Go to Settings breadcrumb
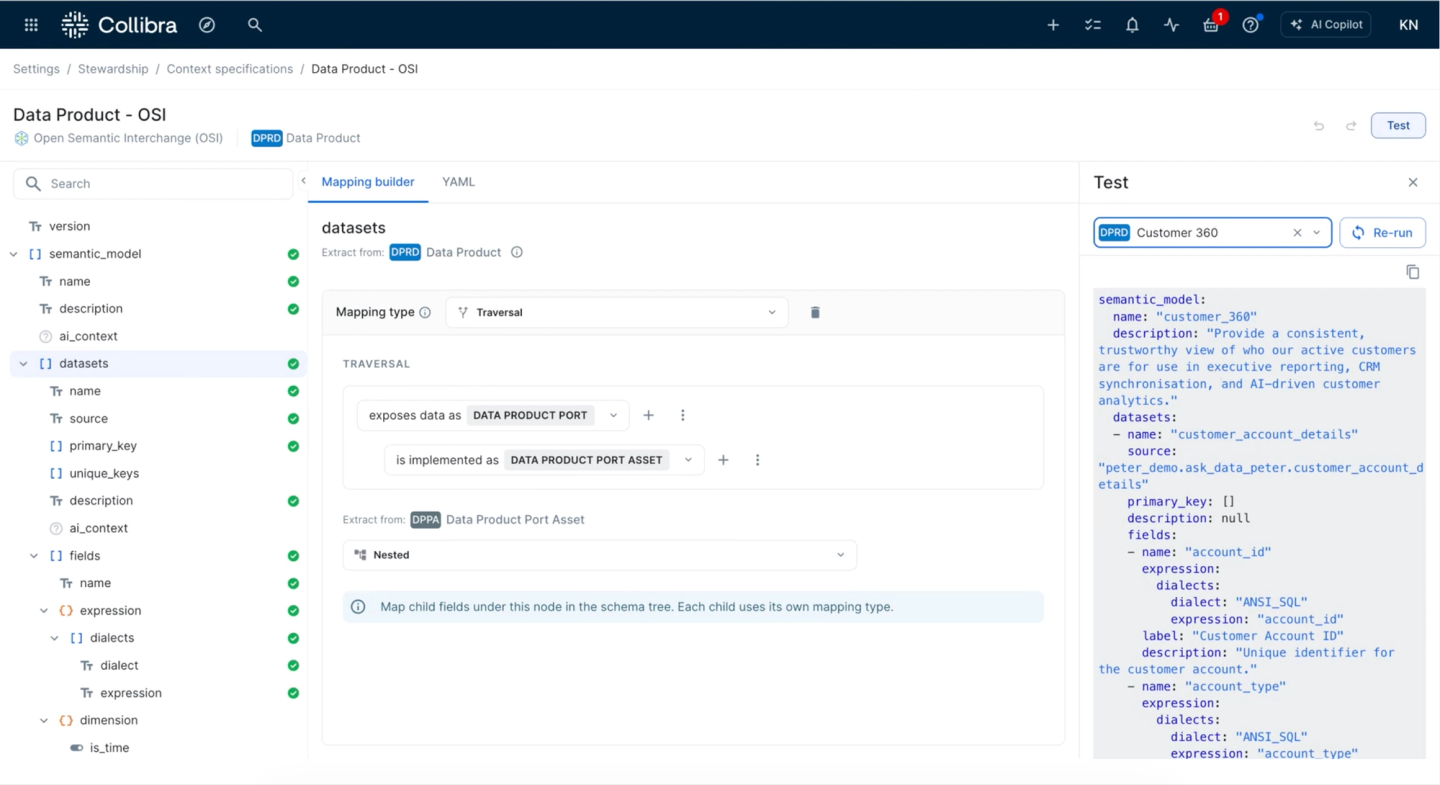The width and height of the screenshot is (1440, 785). click(x=36, y=69)
